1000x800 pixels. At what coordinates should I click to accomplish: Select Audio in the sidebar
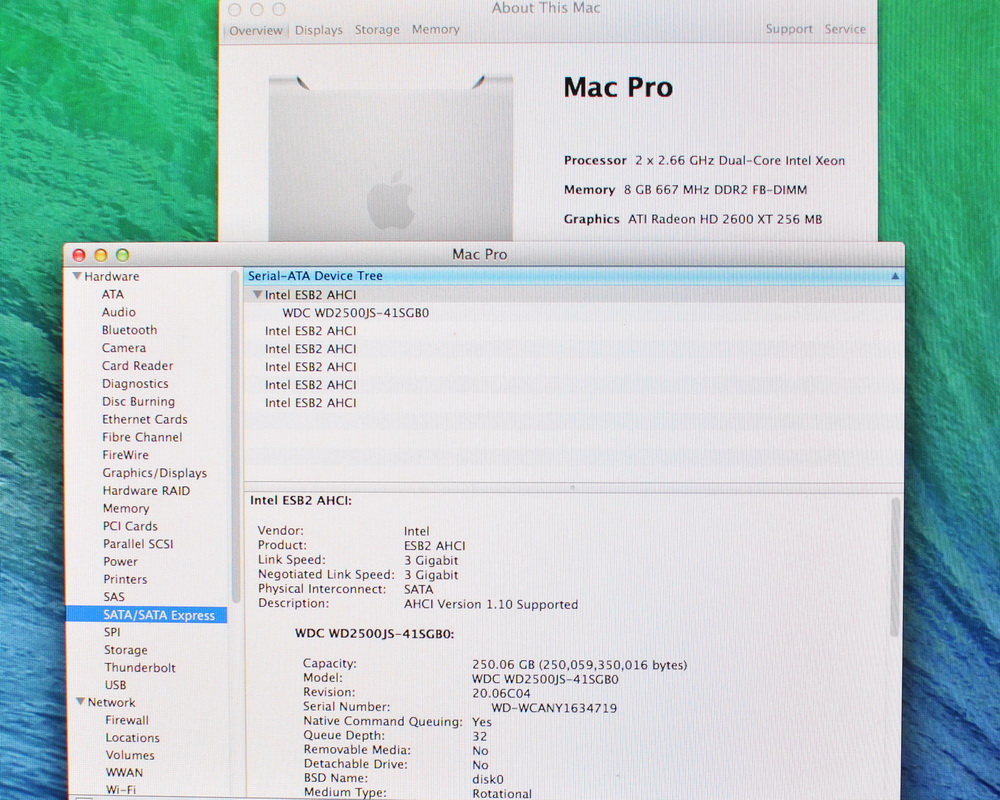(x=119, y=312)
